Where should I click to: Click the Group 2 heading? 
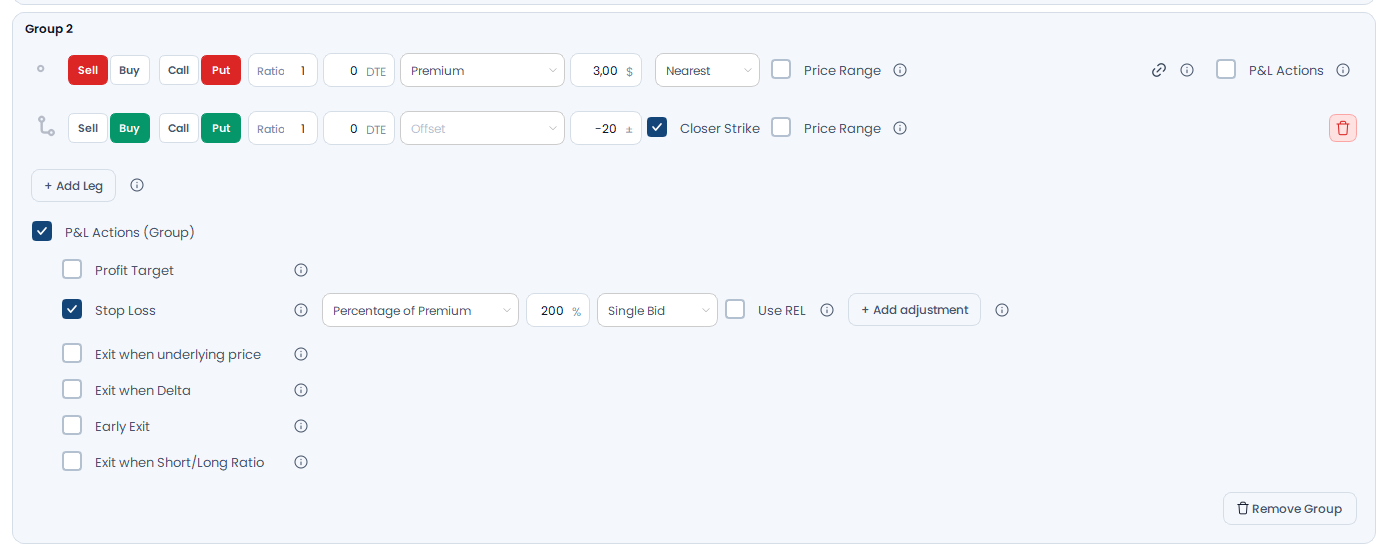coord(49,29)
